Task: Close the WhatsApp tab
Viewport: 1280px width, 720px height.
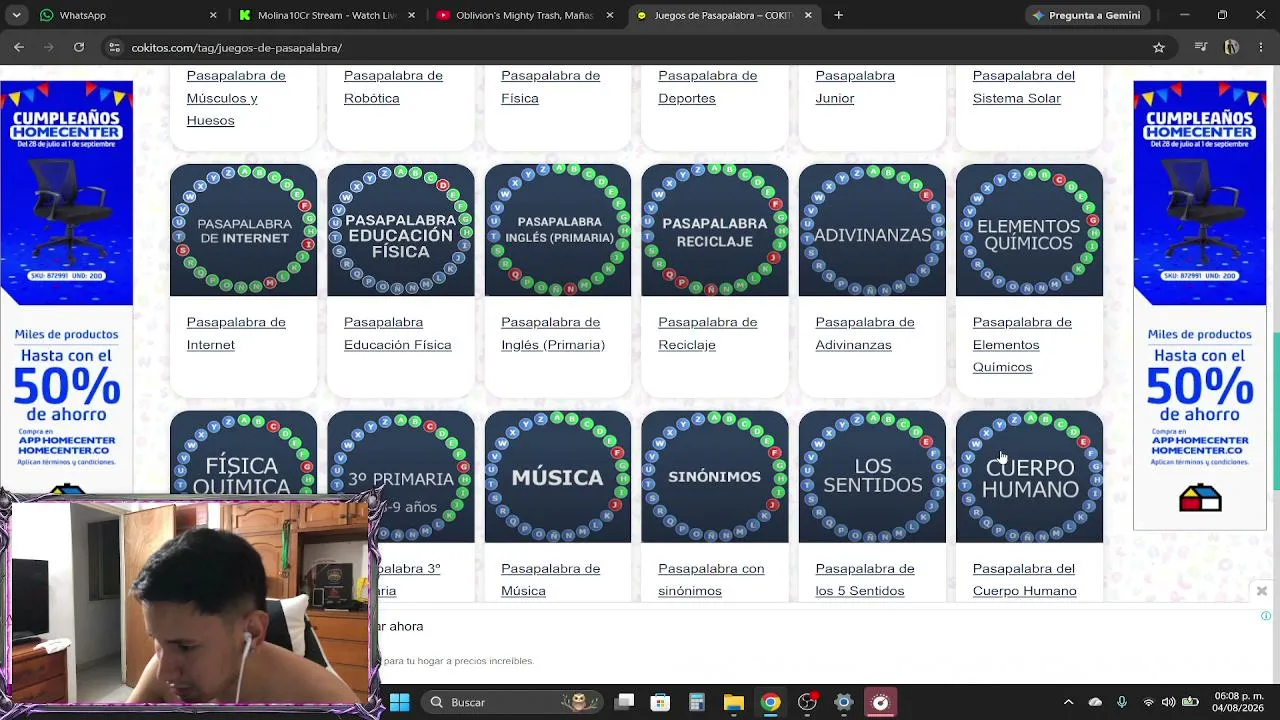Action: coord(213,15)
